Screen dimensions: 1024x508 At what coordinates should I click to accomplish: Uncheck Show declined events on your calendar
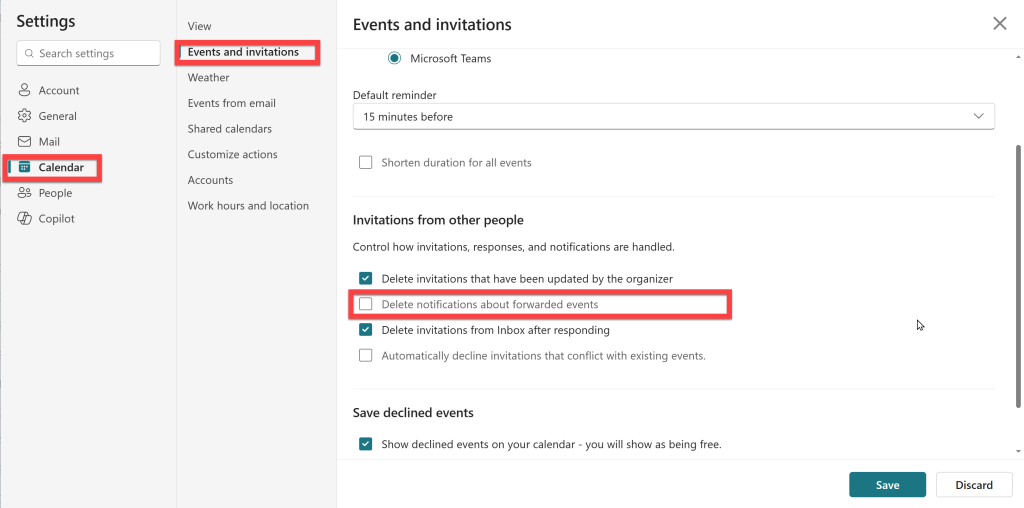click(x=366, y=445)
